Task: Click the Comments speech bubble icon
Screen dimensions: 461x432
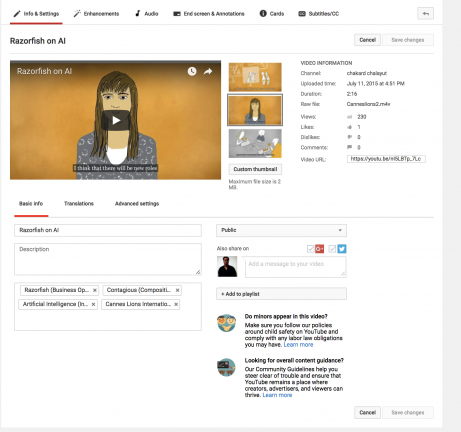Action: pos(350,147)
